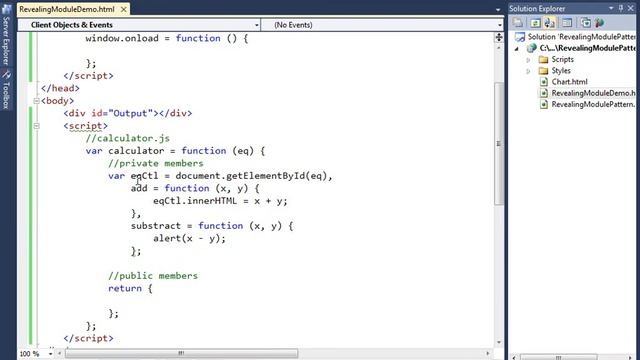Open the active documents list arrow
The height and width of the screenshot is (360, 640).
(x=498, y=9)
